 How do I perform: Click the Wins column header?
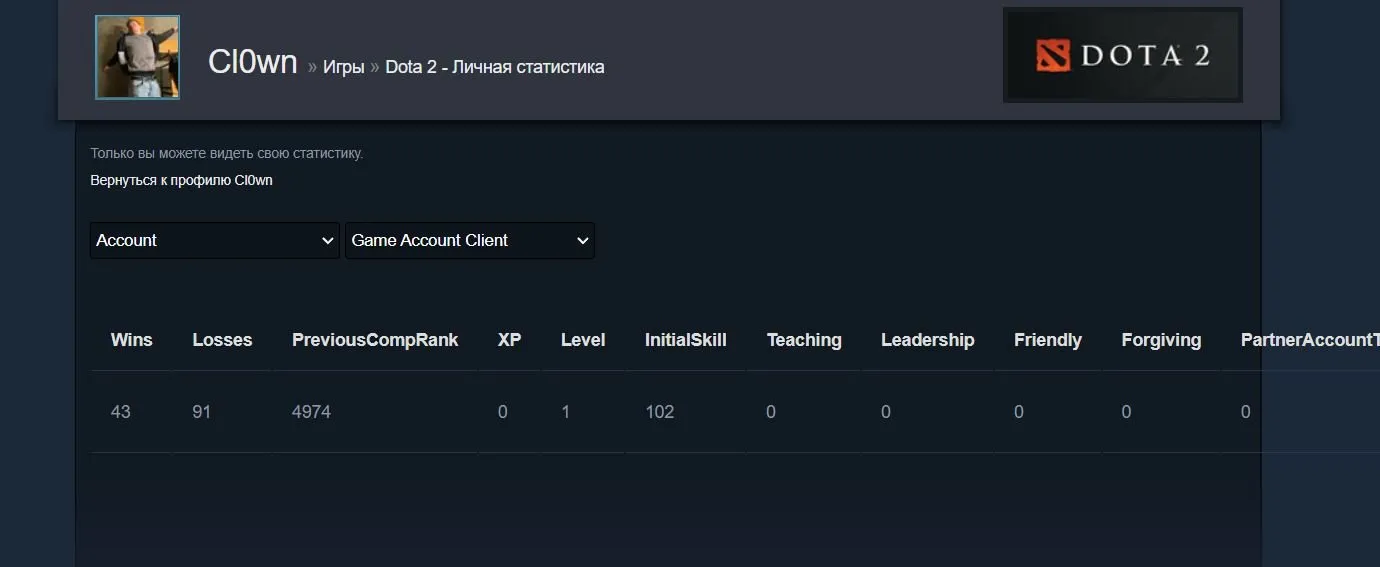[x=132, y=340]
